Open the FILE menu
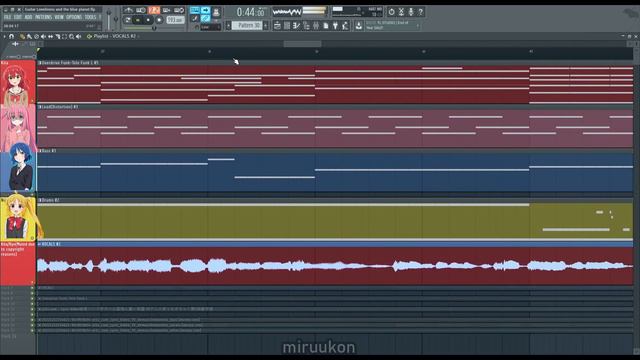This screenshot has width=640, height=360. pyautogui.click(x=8, y=17)
